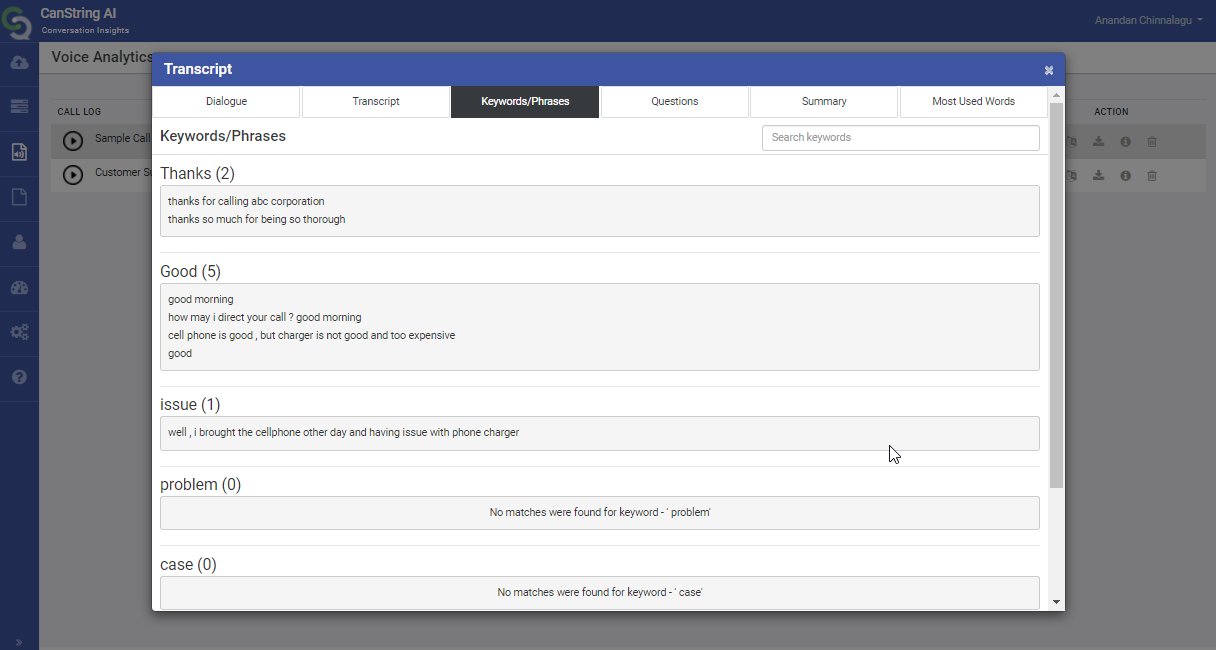
Task: Close the Transcript dialog
Action: coord(1049,70)
